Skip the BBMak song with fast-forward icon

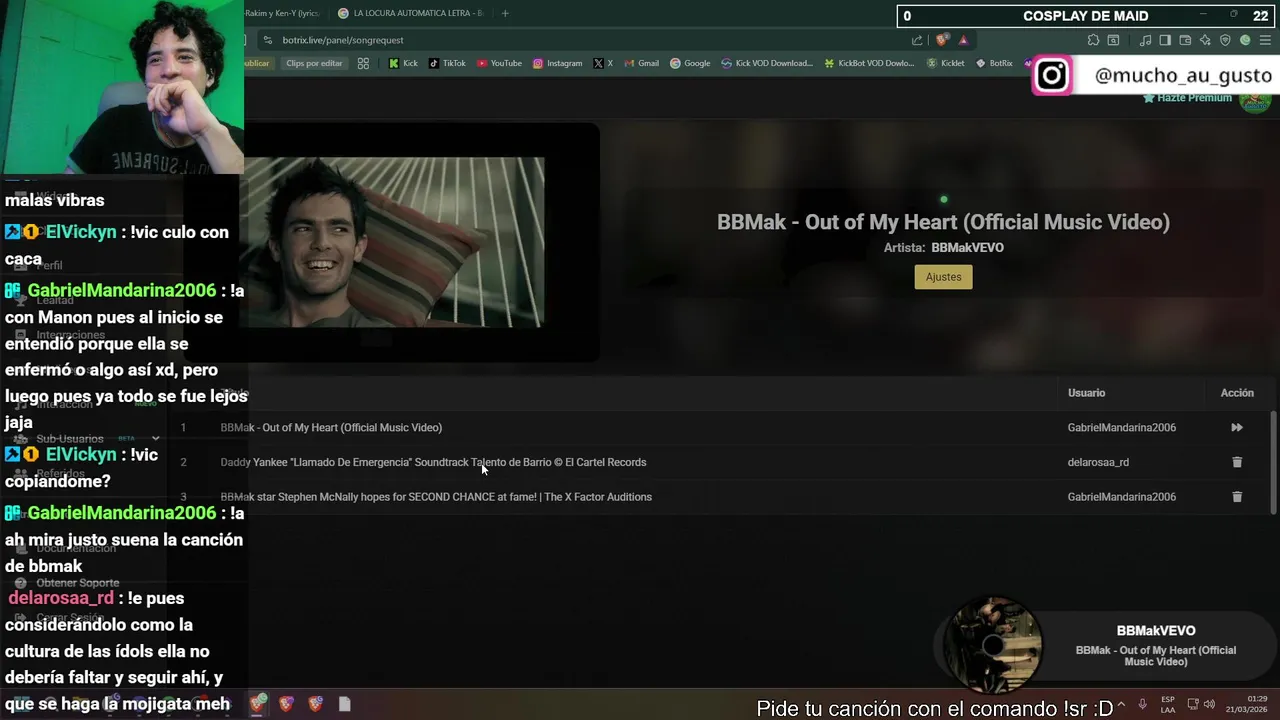(x=1237, y=428)
